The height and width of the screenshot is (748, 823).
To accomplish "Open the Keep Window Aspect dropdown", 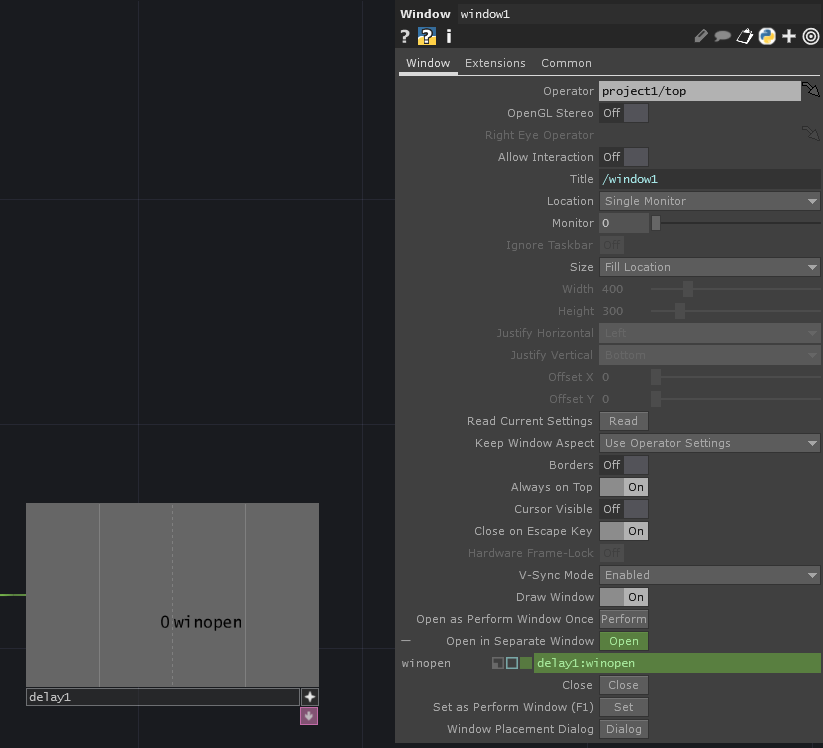I will (709, 443).
